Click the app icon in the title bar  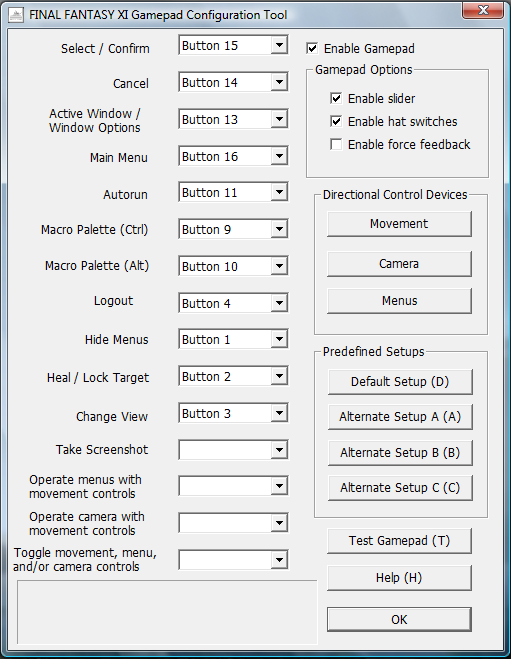coord(16,16)
